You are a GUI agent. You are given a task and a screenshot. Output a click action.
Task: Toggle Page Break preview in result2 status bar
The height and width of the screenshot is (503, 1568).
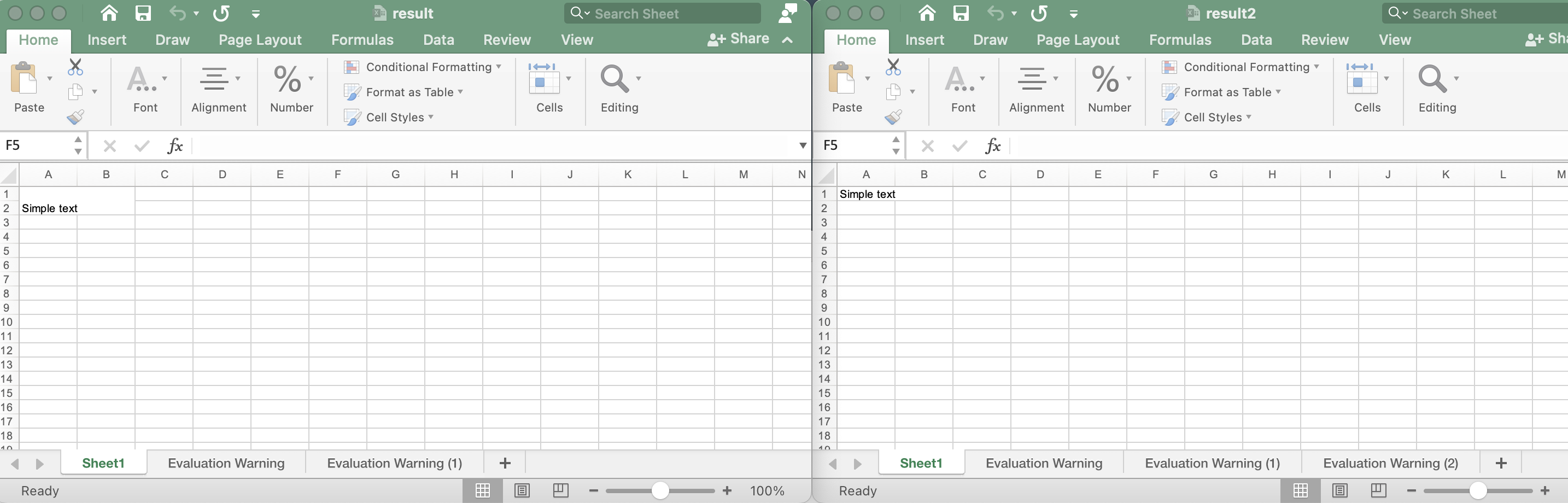click(x=1378, y=490)
